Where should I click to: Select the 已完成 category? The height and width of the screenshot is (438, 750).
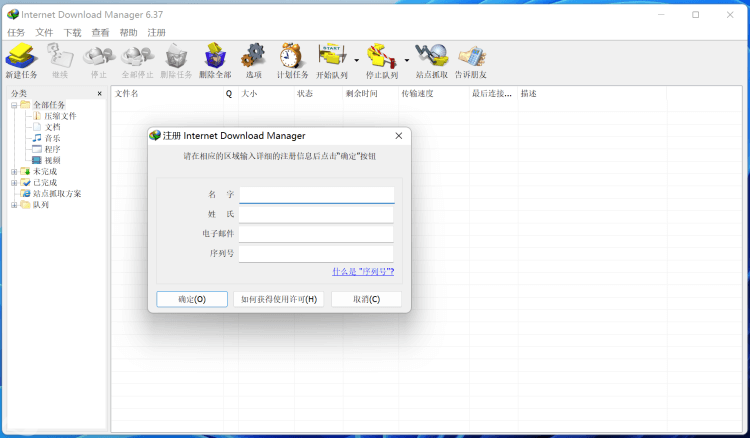(x=45, y=182)
